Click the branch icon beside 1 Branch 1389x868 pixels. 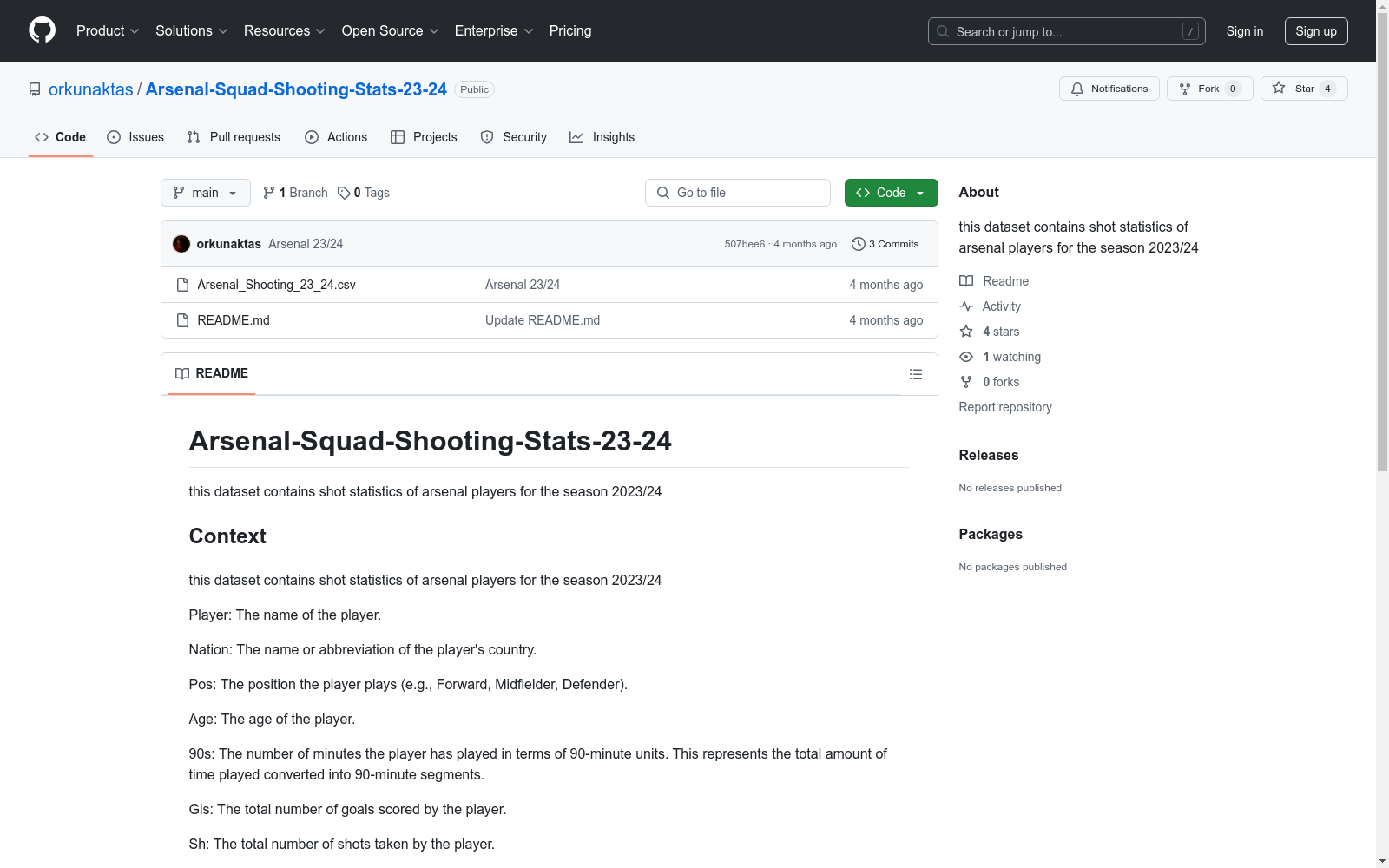[x=269, y=193]
